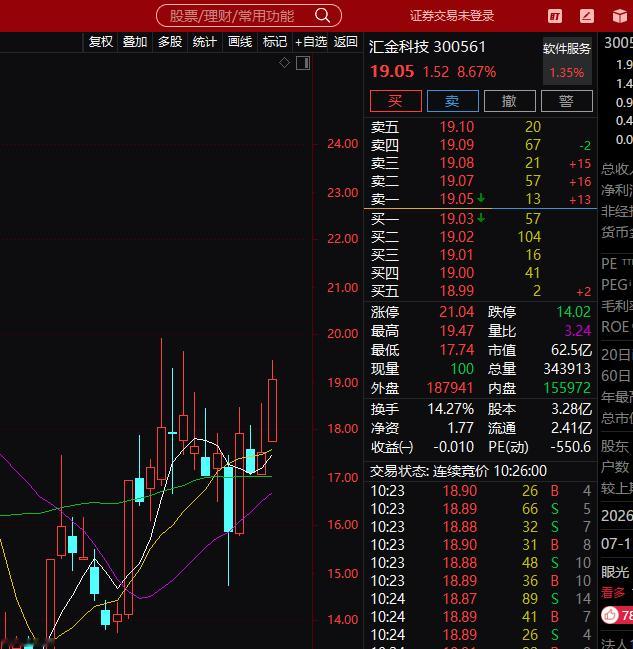Click 量比 value 3.24

click(578, 331)
